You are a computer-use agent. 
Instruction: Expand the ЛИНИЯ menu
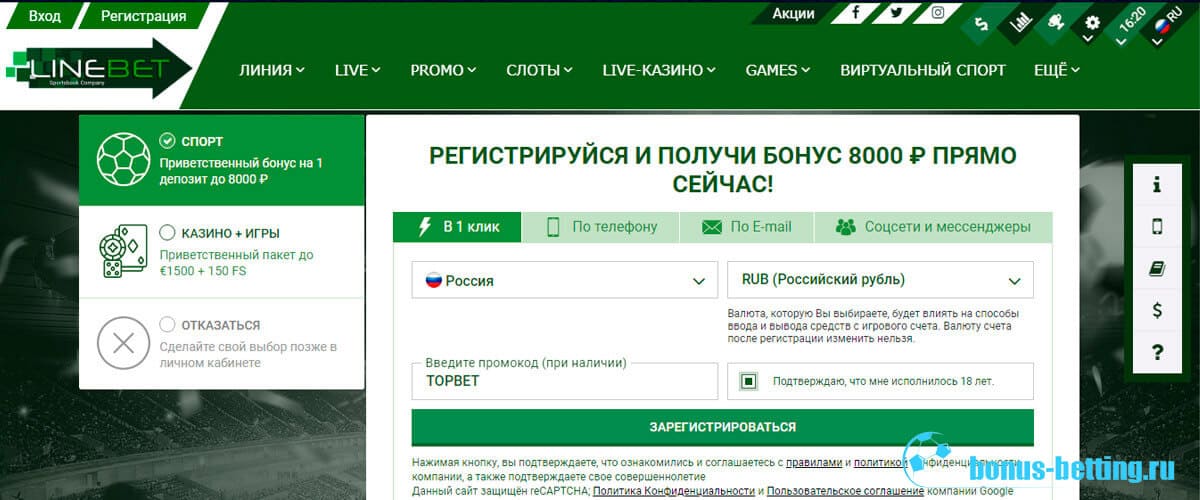272,70
